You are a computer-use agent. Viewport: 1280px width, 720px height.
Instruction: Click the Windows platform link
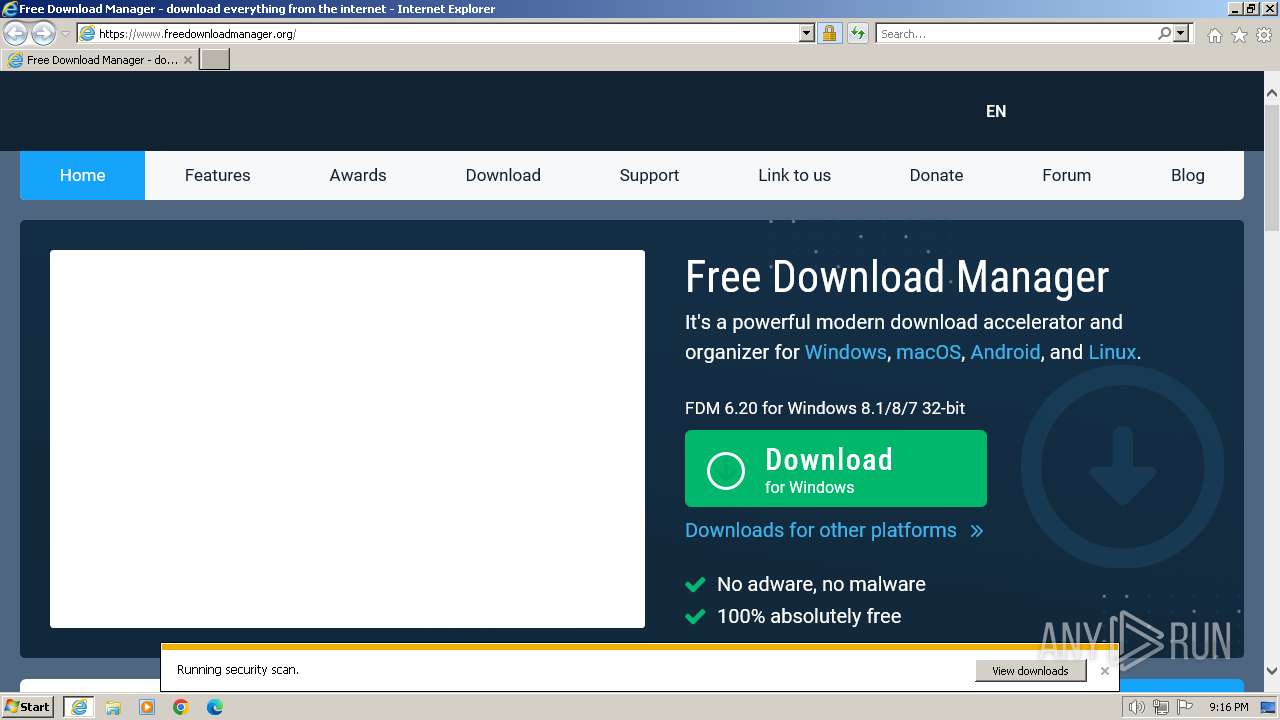[845, 352]
